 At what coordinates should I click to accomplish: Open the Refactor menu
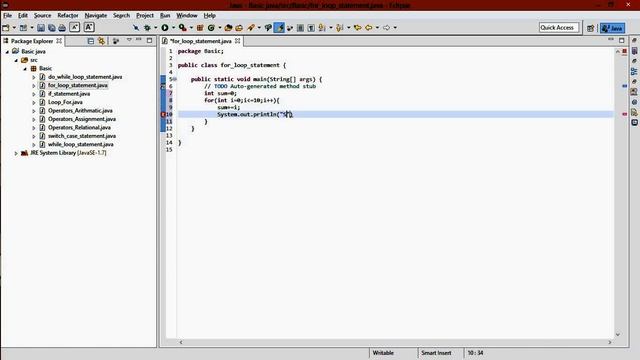[68, 16]
